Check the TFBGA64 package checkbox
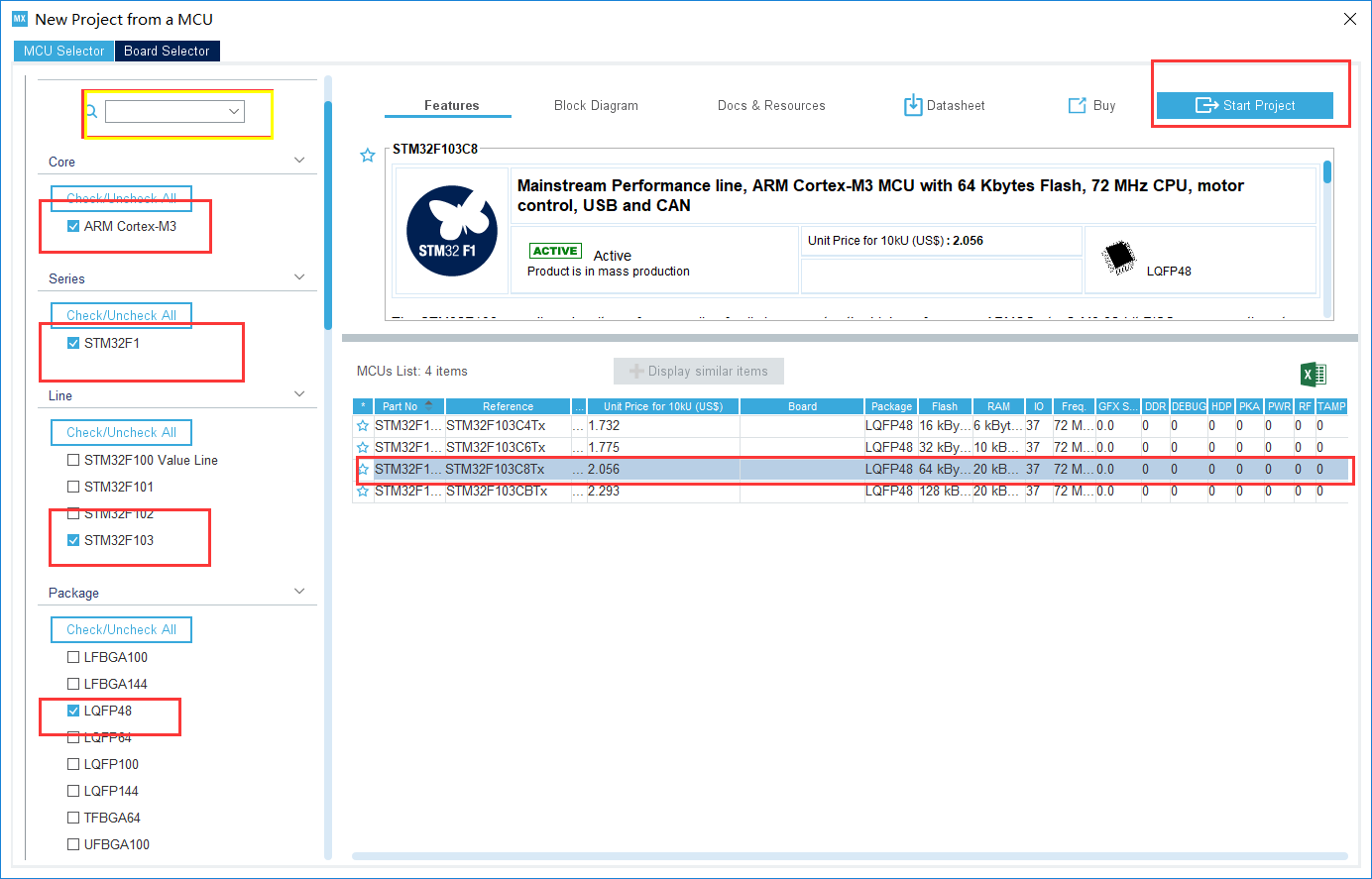 click(73, 818)
